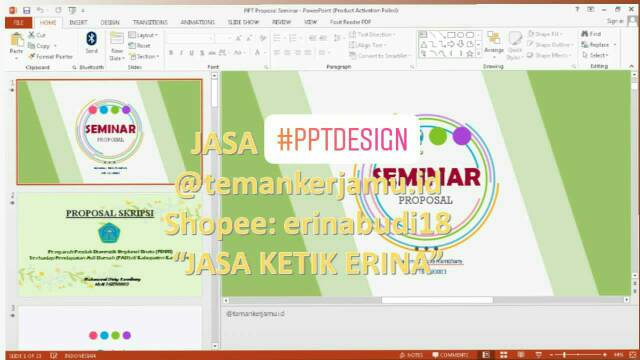This screenshot has width=640, height=360.
Task: Toggle Italic formatting
Action: (181, 53)
